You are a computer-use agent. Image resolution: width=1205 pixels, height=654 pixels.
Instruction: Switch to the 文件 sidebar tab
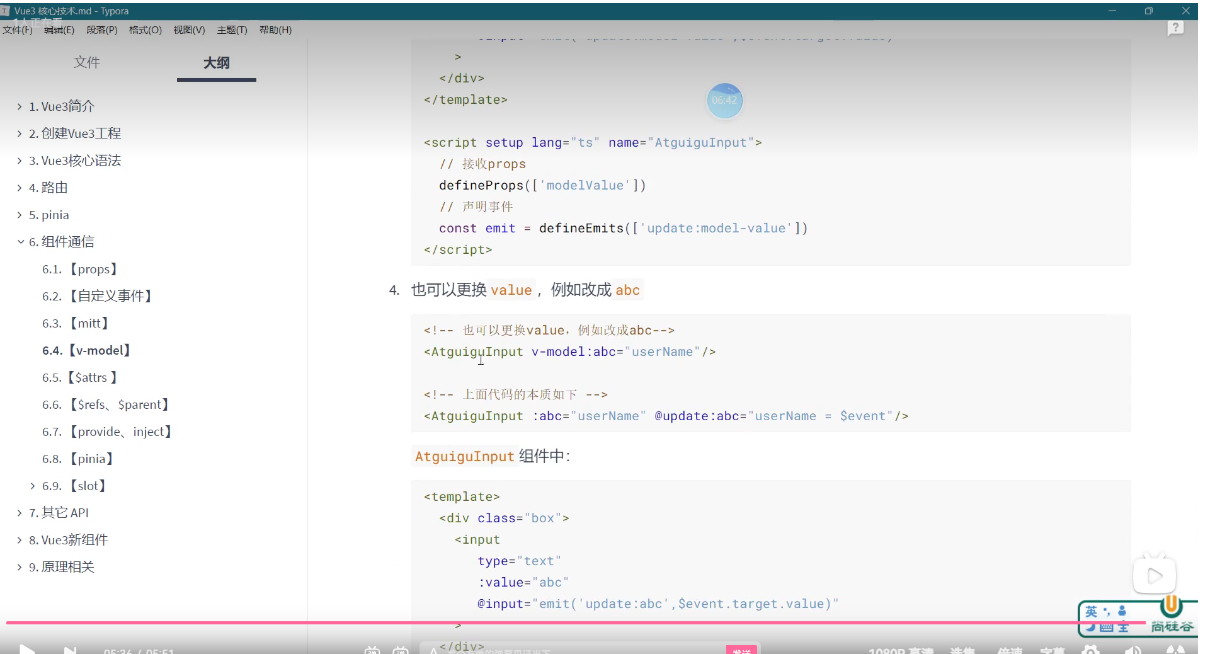click(87, 62)
